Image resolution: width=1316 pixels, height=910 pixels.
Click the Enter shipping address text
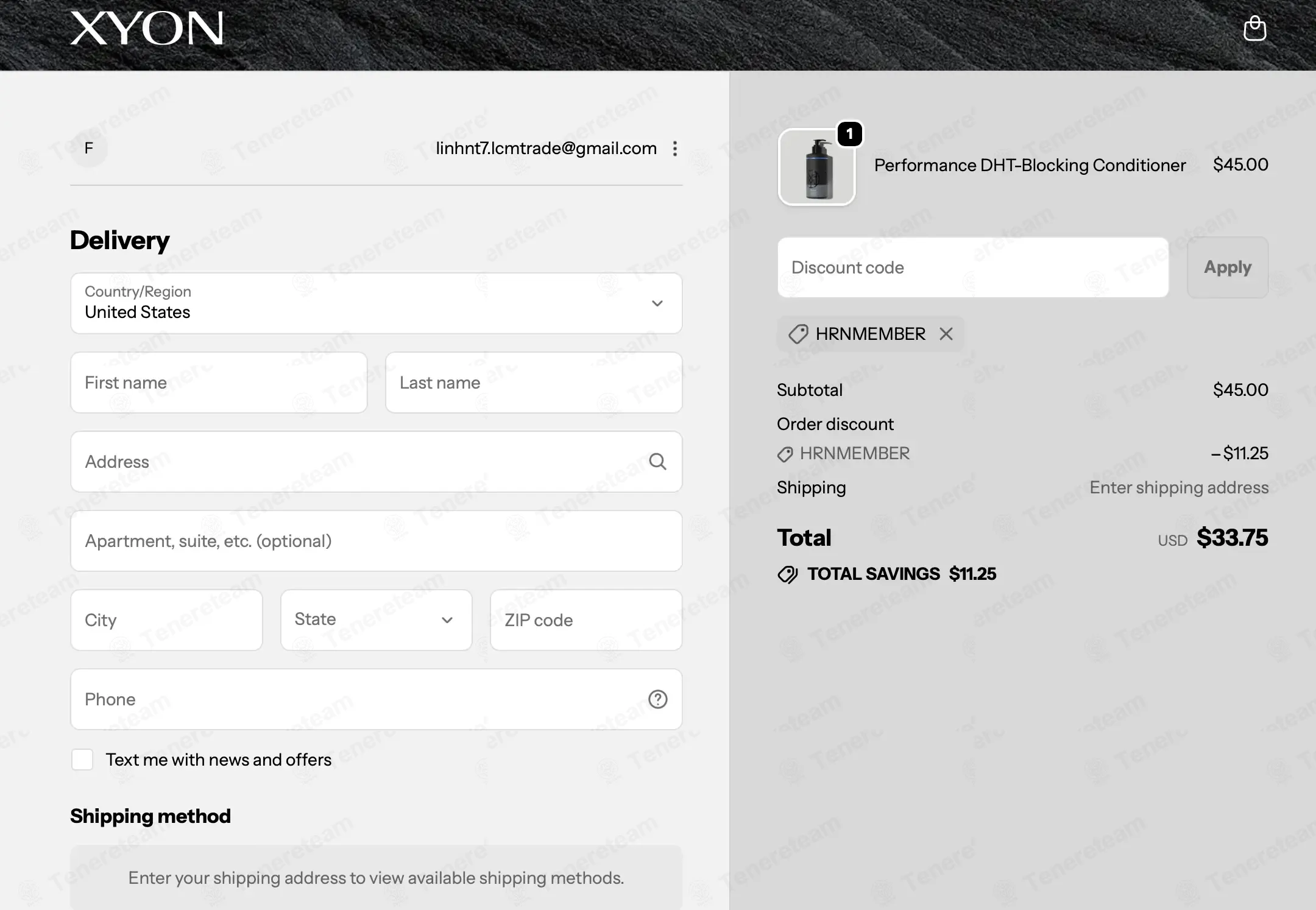point(1179,487)
